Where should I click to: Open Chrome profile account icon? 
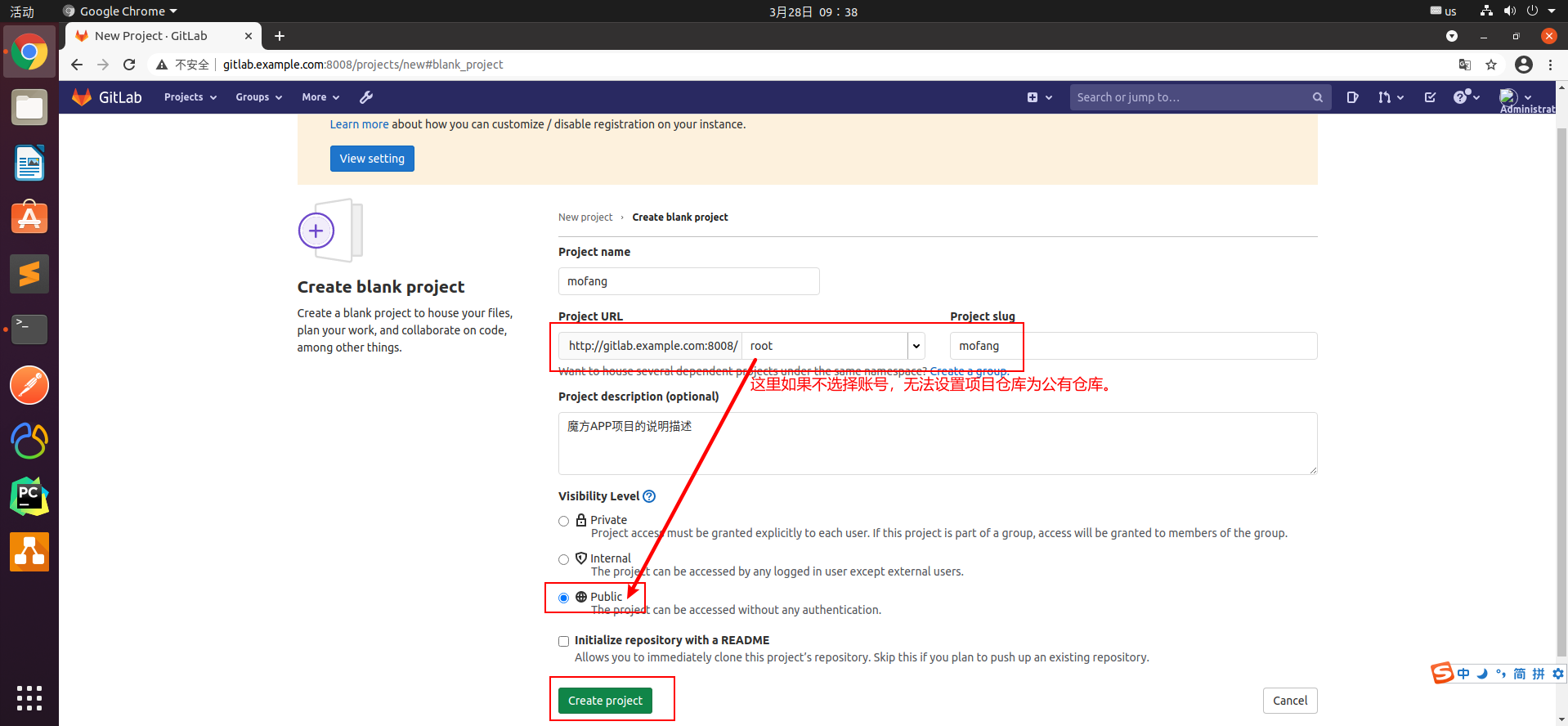click(1524, 65)
